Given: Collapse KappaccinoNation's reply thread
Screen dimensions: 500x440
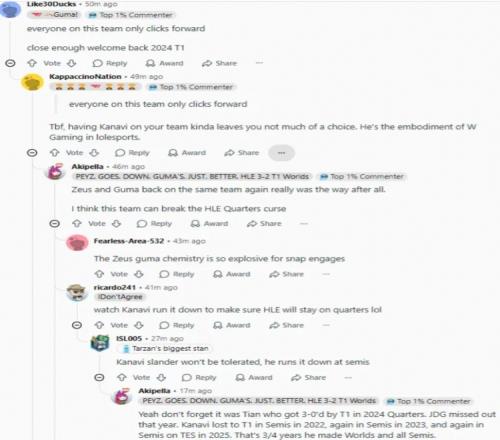Looking at the screenshot, I should pos(32,153).
